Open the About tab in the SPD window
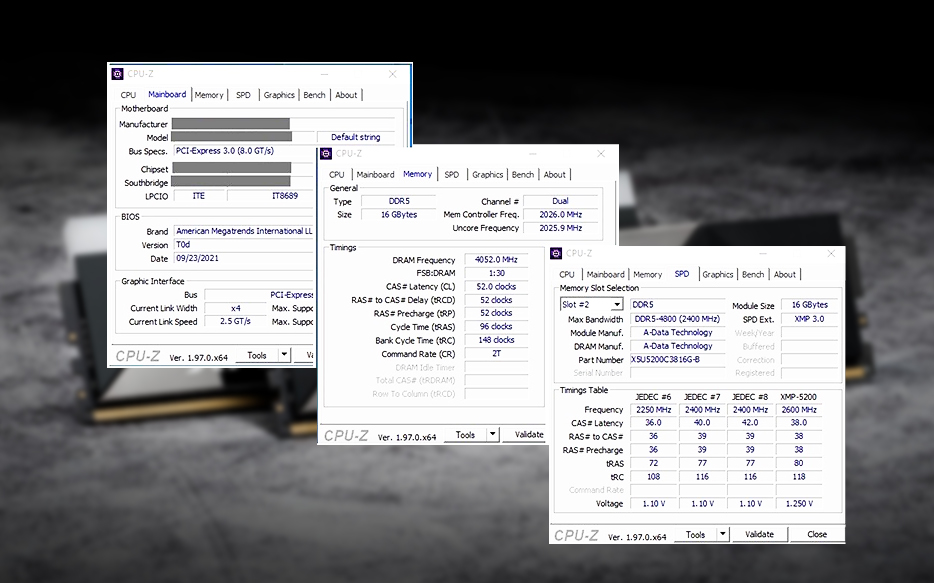This screenshot has width=934, height=583. (785, 273)
